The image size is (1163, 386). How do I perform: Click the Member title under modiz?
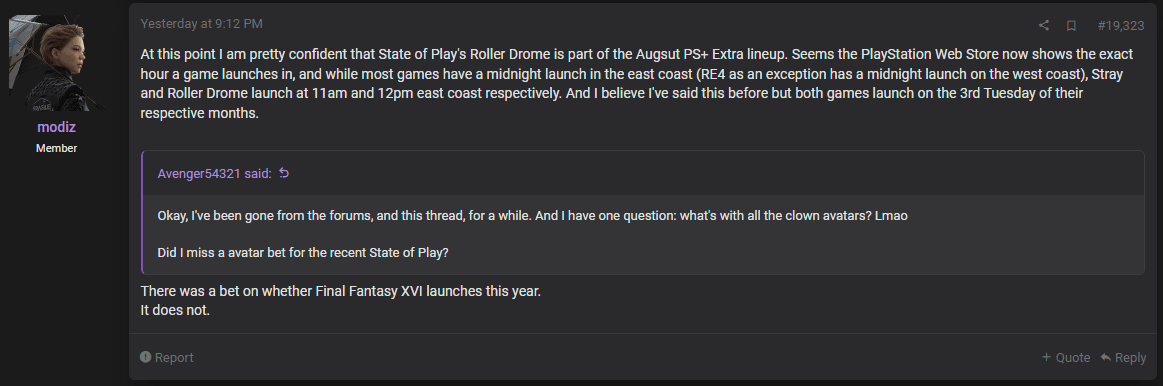[57, 148]
